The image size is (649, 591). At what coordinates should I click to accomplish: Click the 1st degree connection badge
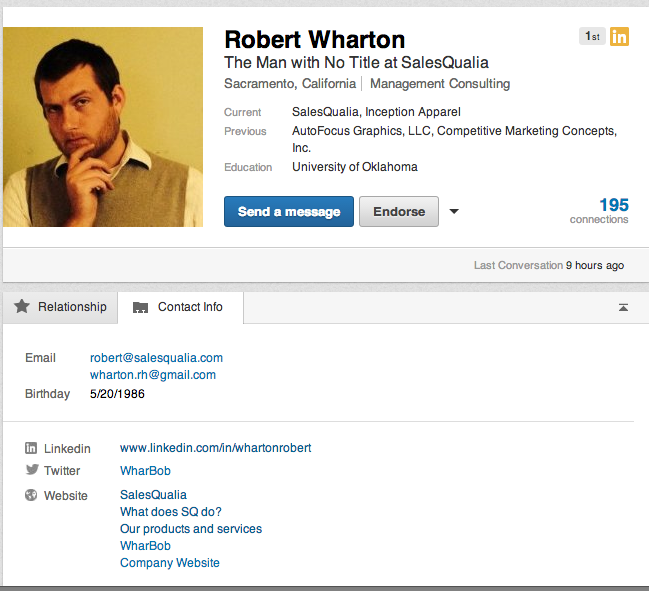click(x=592, y=36)
